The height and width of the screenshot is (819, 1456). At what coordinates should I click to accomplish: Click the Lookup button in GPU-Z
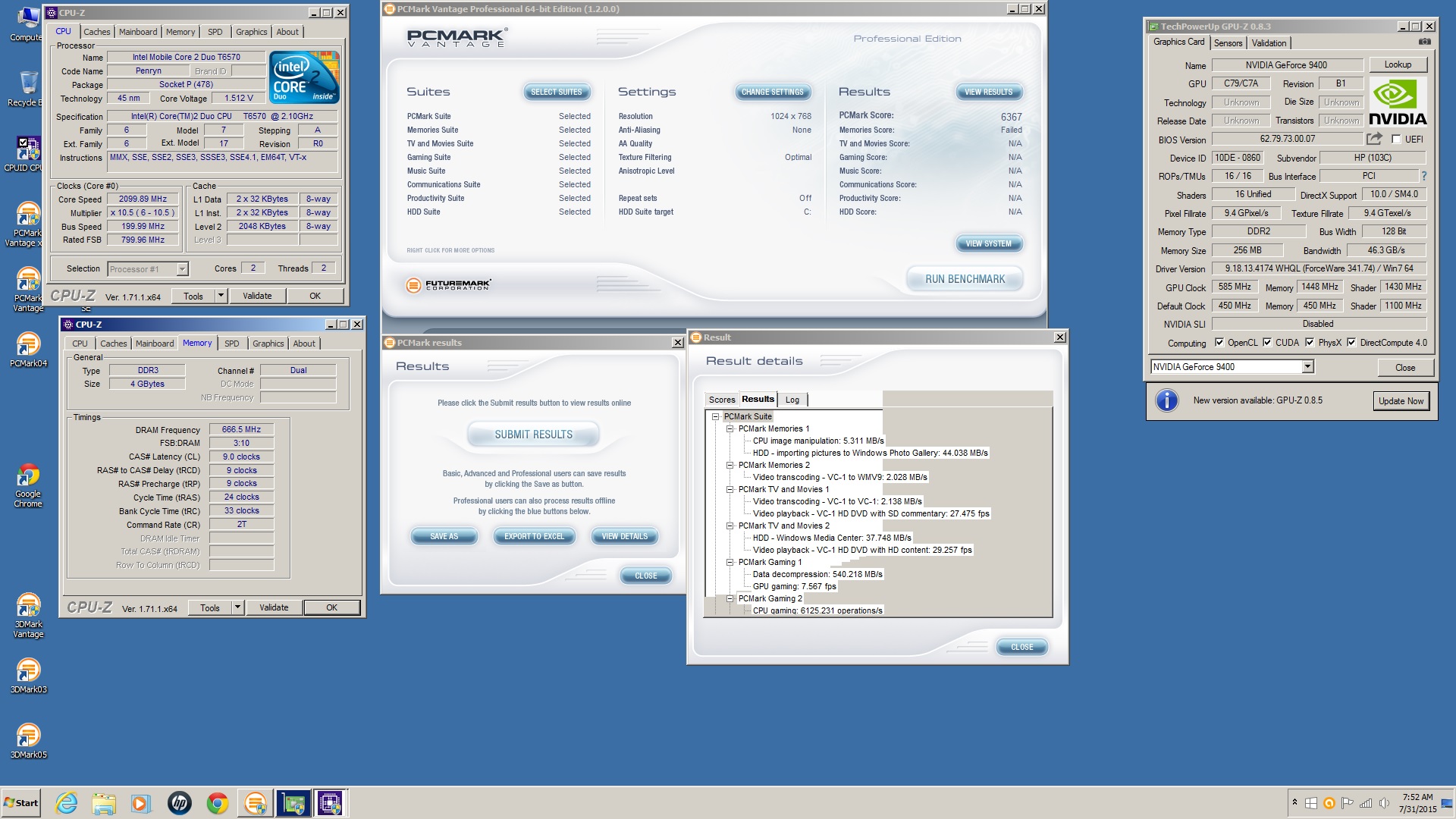tap(1398, 64)
